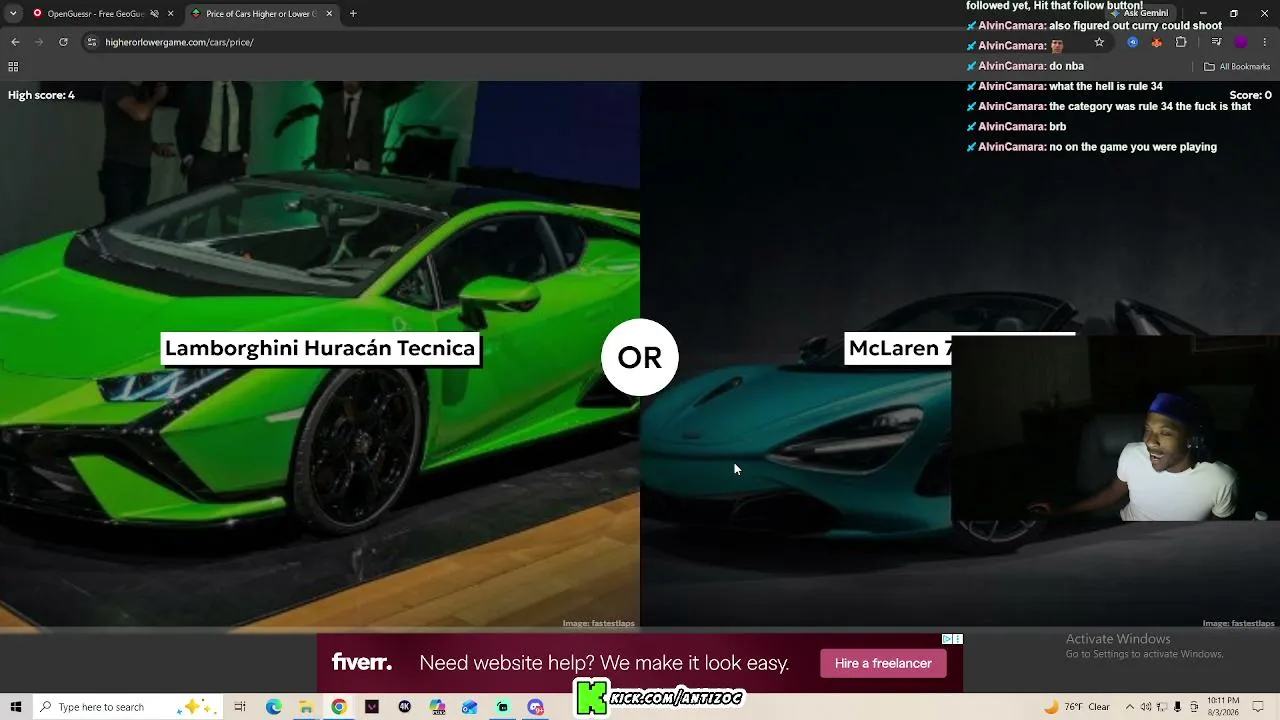Close the Price of Cars tab

pyautogui.click(x=329, y=14)
